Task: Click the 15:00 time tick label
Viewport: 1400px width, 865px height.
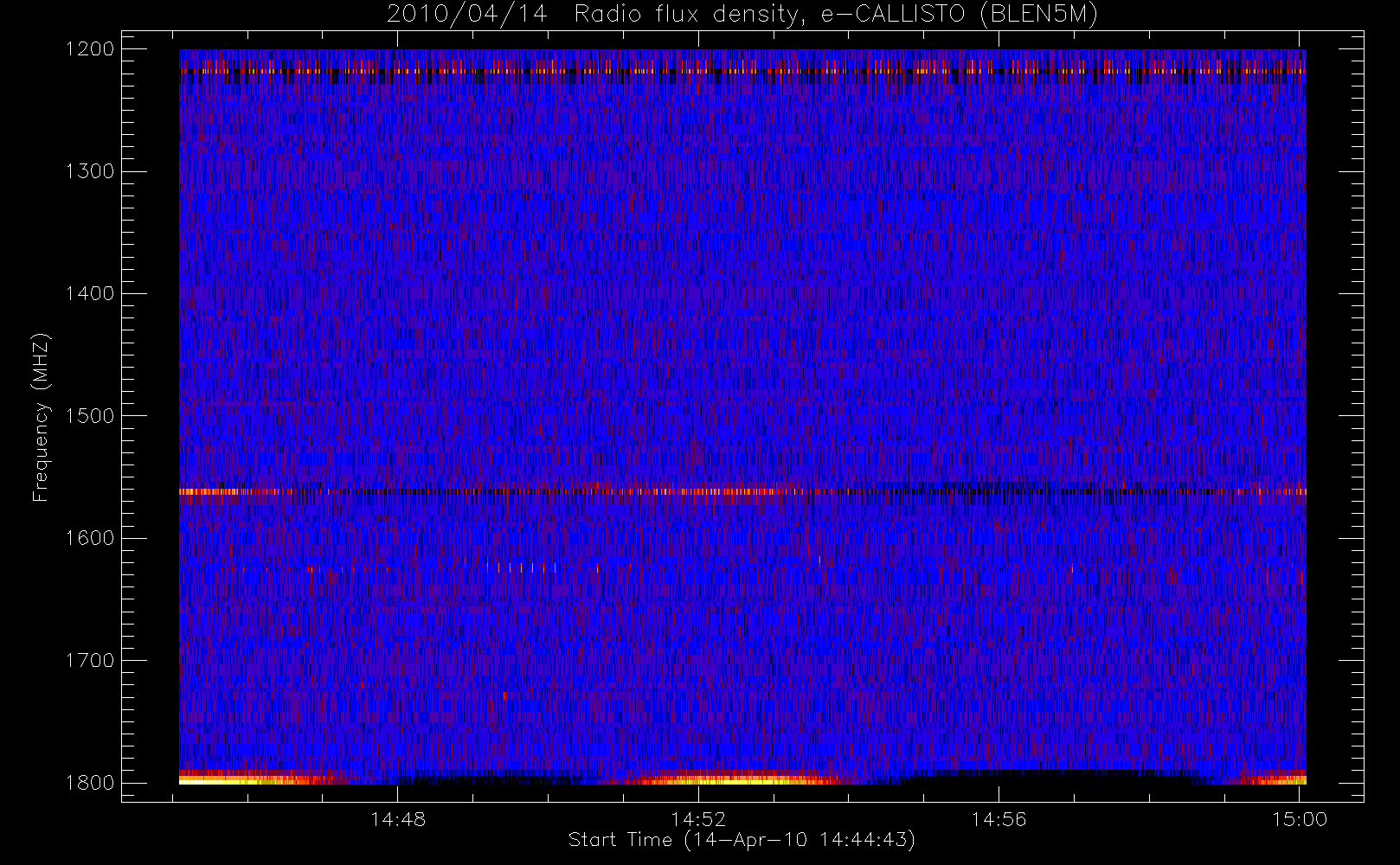Action: (x=1300, y=819)
